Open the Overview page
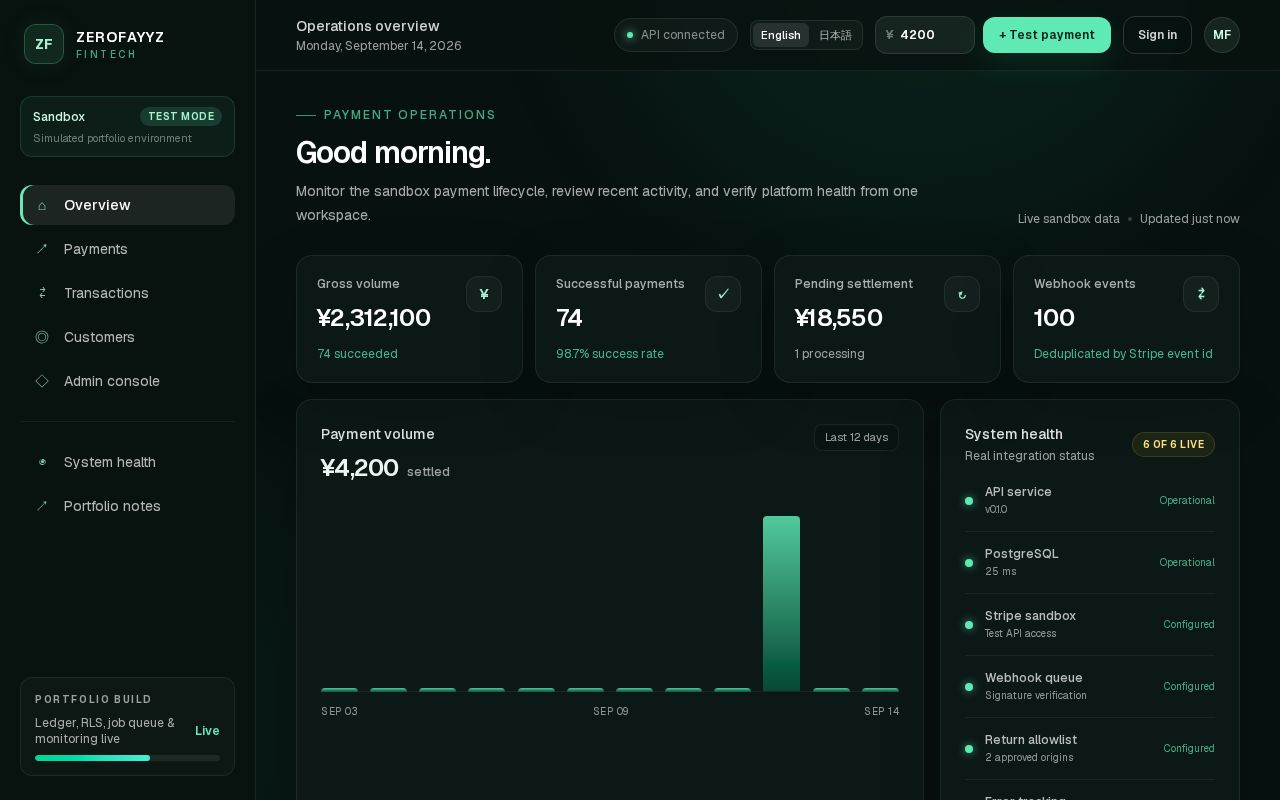 (127, 205)
